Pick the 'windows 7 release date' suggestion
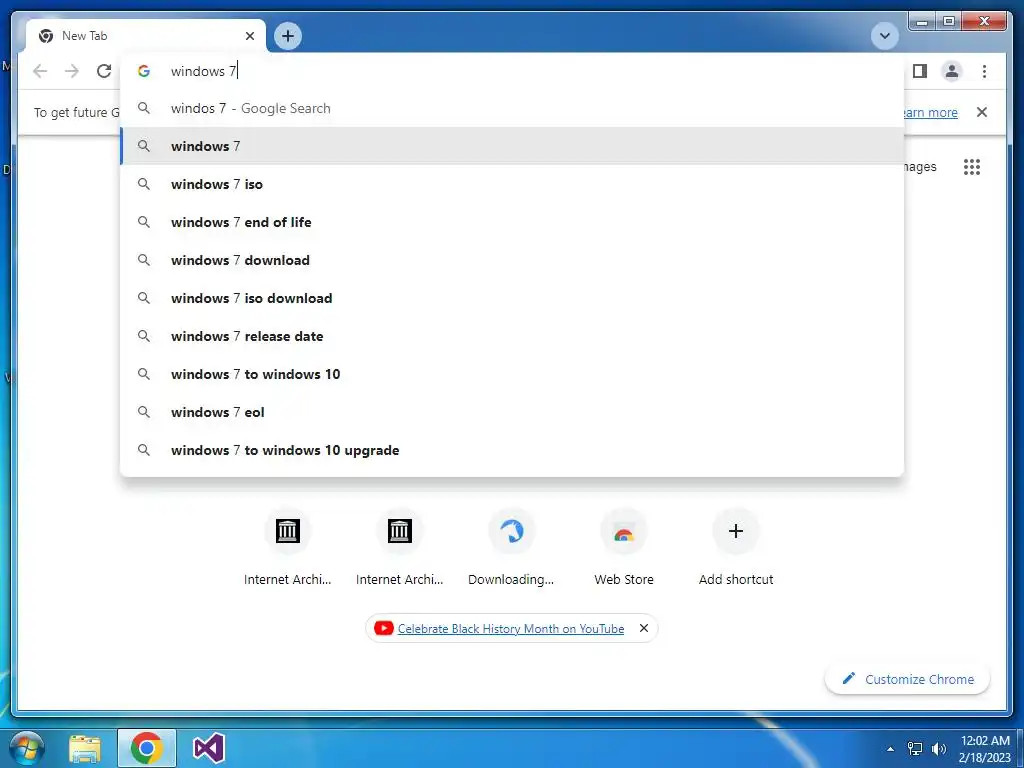This screenshot has height=768, width=1024. [512, 336]
